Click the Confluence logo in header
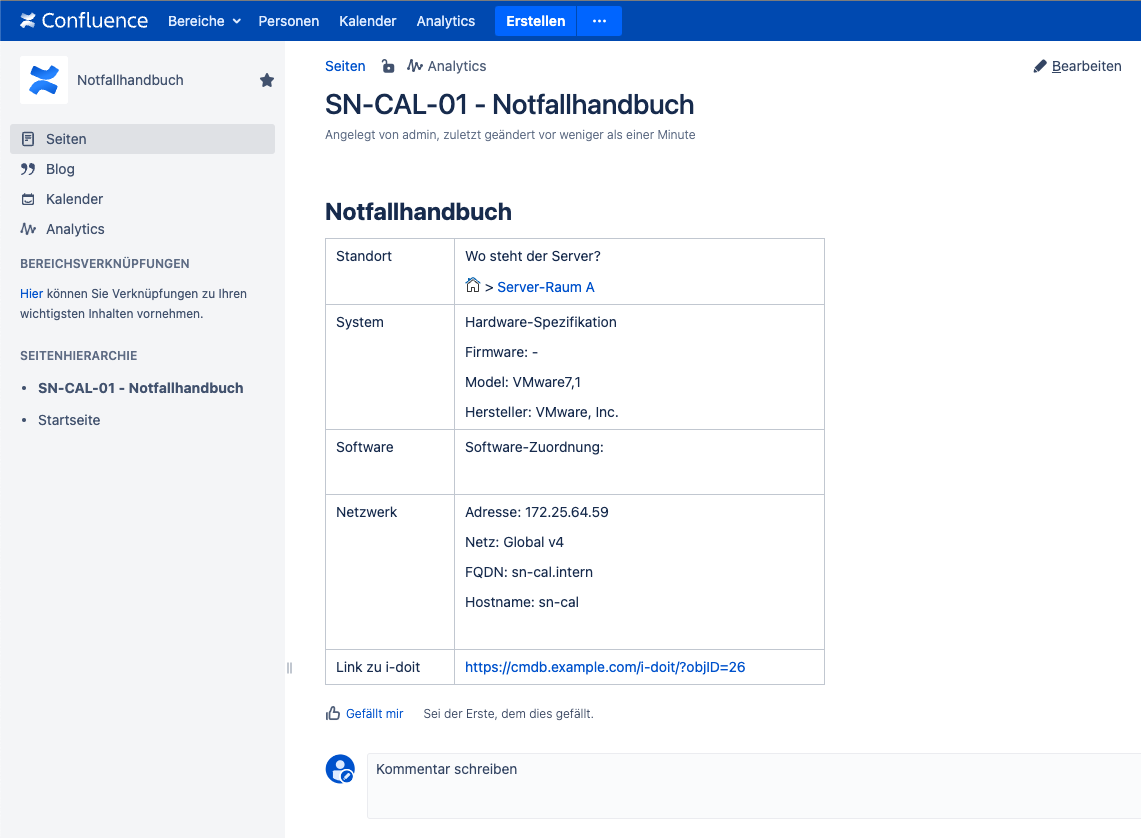 [x=84, y=21]
